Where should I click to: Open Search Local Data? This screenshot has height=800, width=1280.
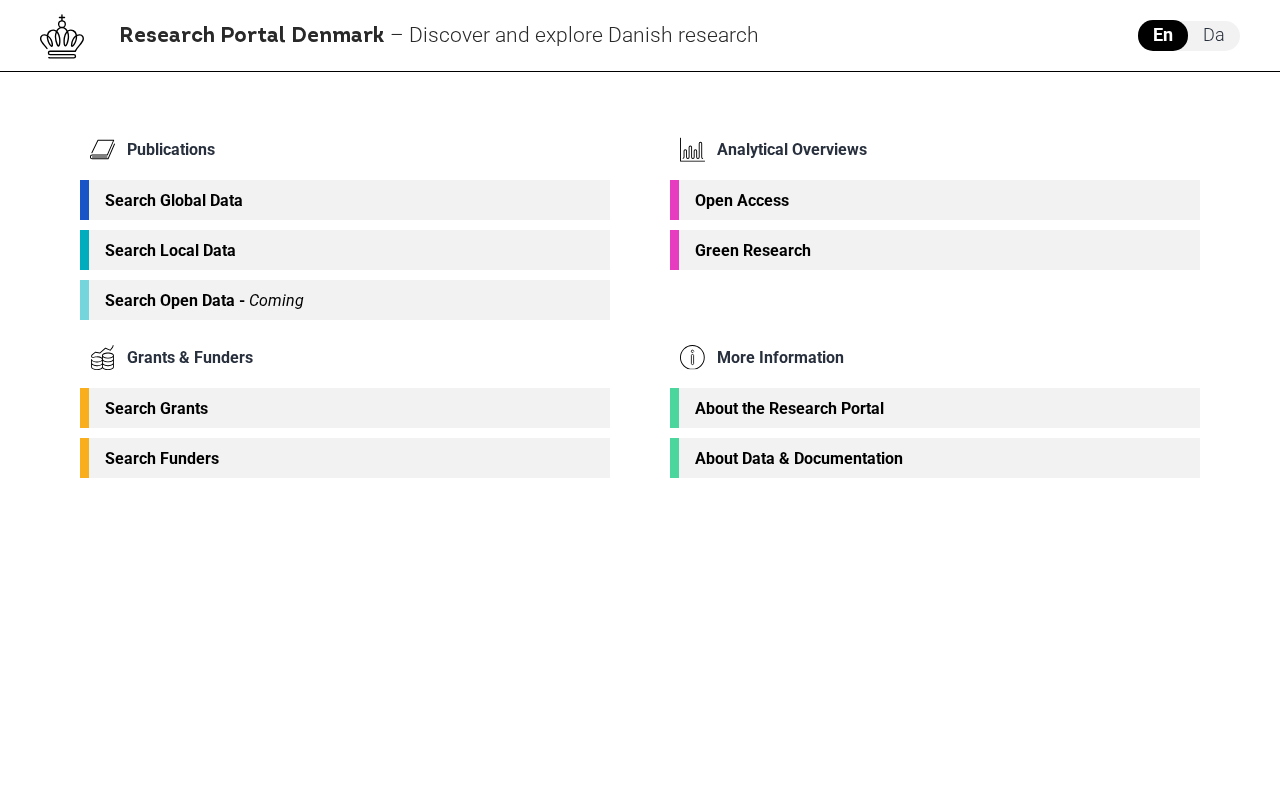coord(345,250)
